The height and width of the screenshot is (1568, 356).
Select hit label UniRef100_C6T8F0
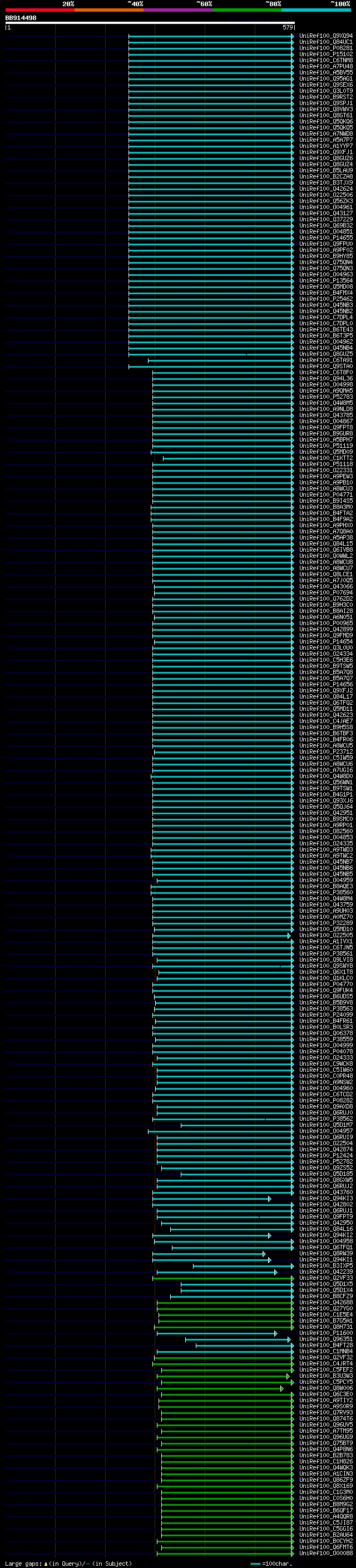[x=326, y=373]
